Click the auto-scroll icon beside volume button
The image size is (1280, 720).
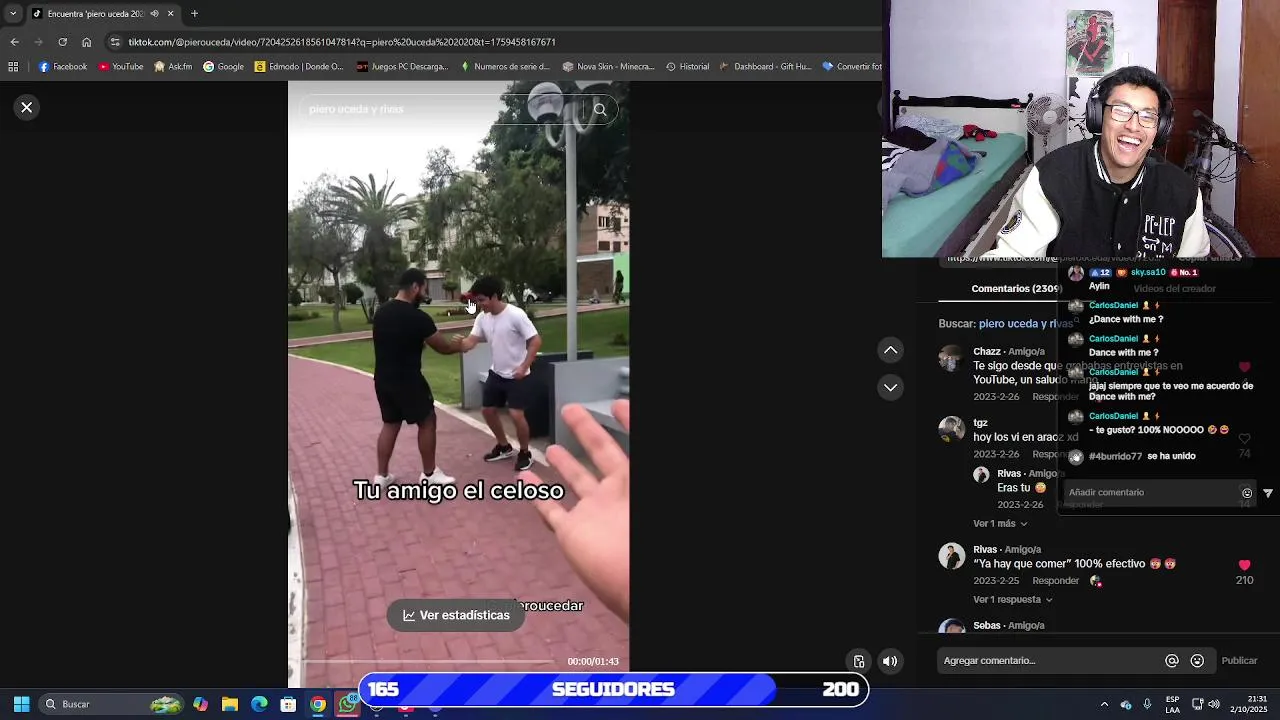click(x=858, y=661)
